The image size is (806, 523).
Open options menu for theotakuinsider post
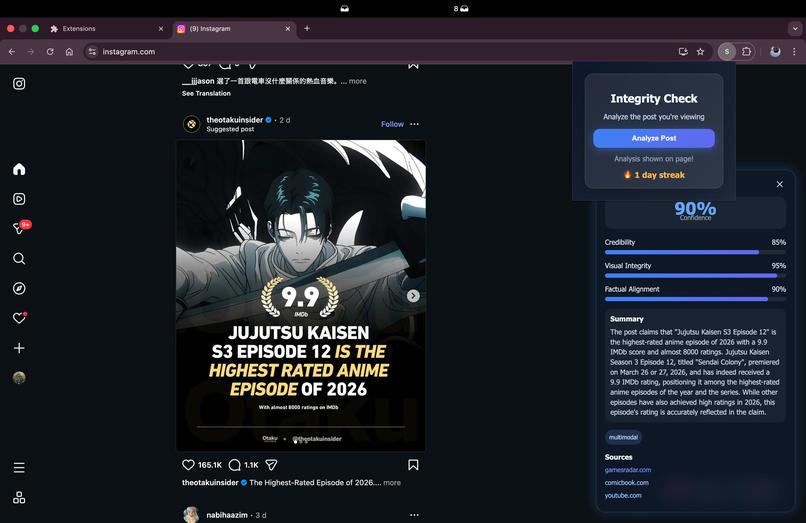(x=414, y=124)
